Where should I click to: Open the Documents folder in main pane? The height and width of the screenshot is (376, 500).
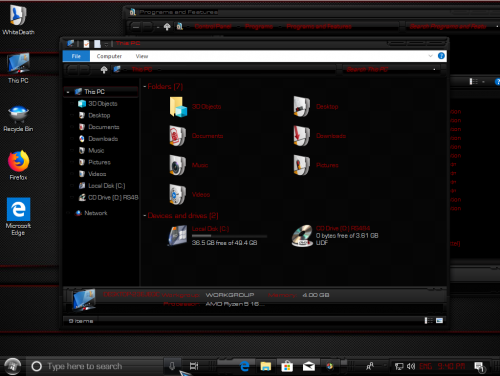[x=177, y=136]
